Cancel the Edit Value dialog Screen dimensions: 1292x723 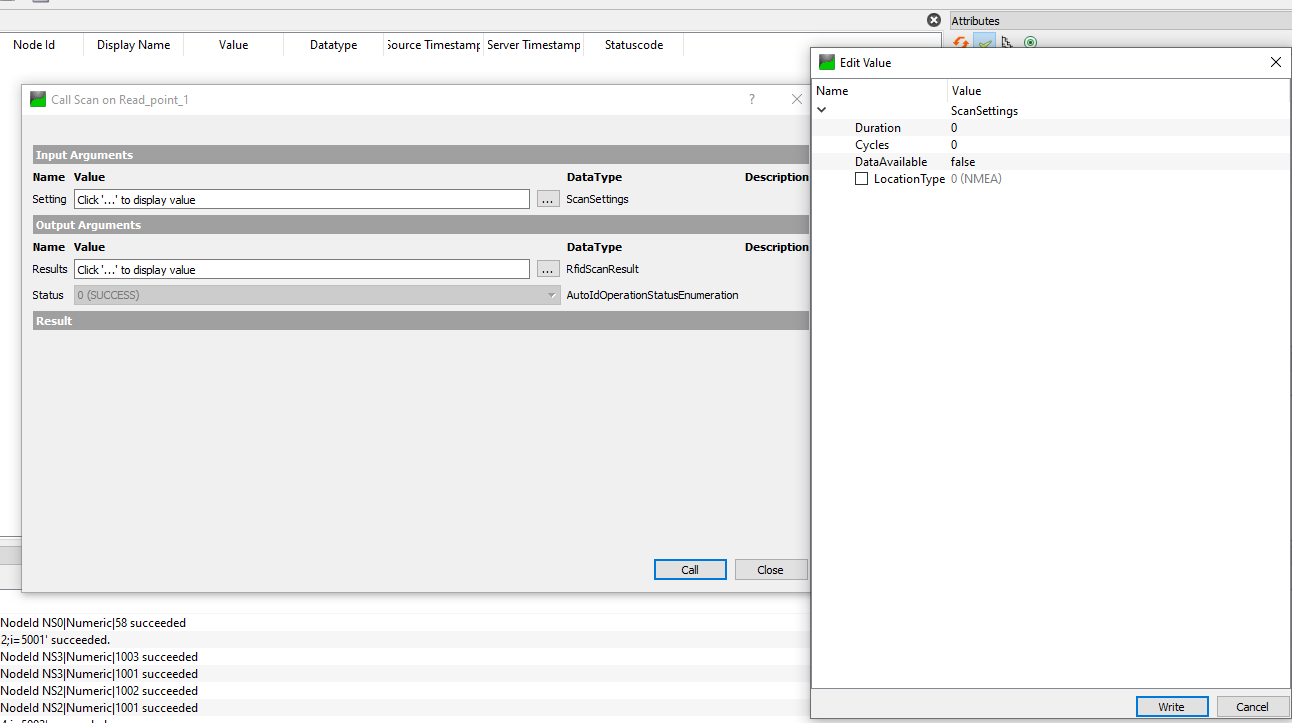(x=1251, y=706)
